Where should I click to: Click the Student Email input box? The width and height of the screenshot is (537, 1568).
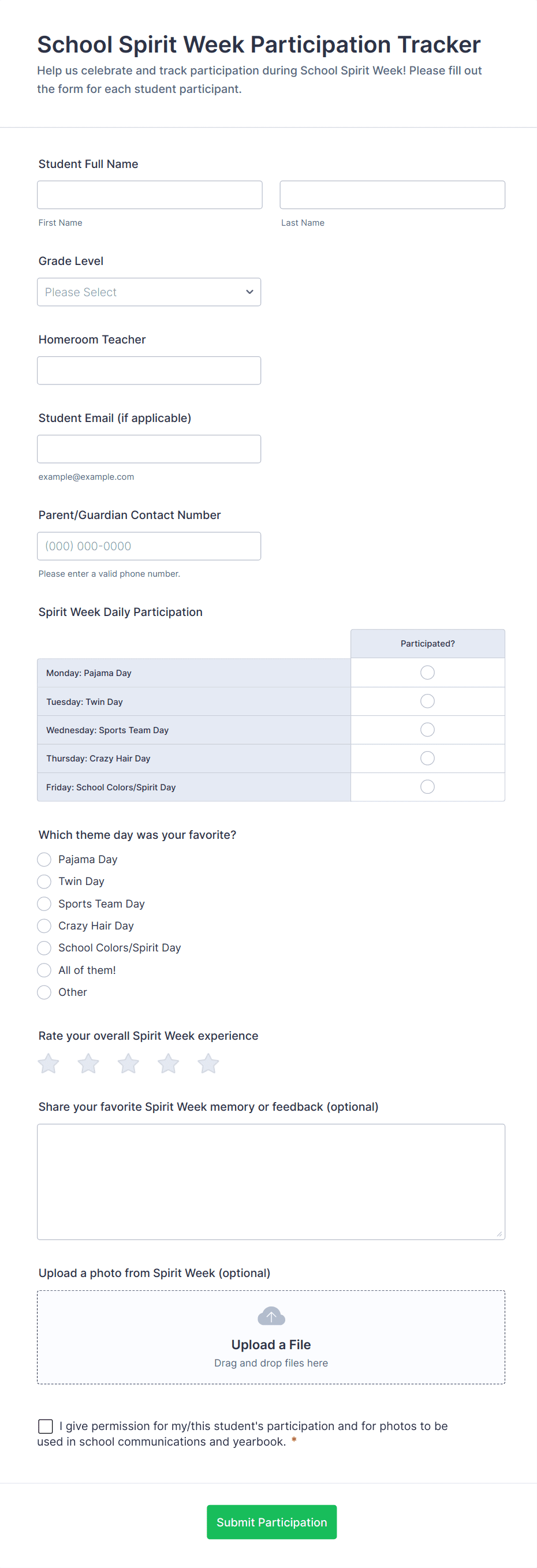149,449
